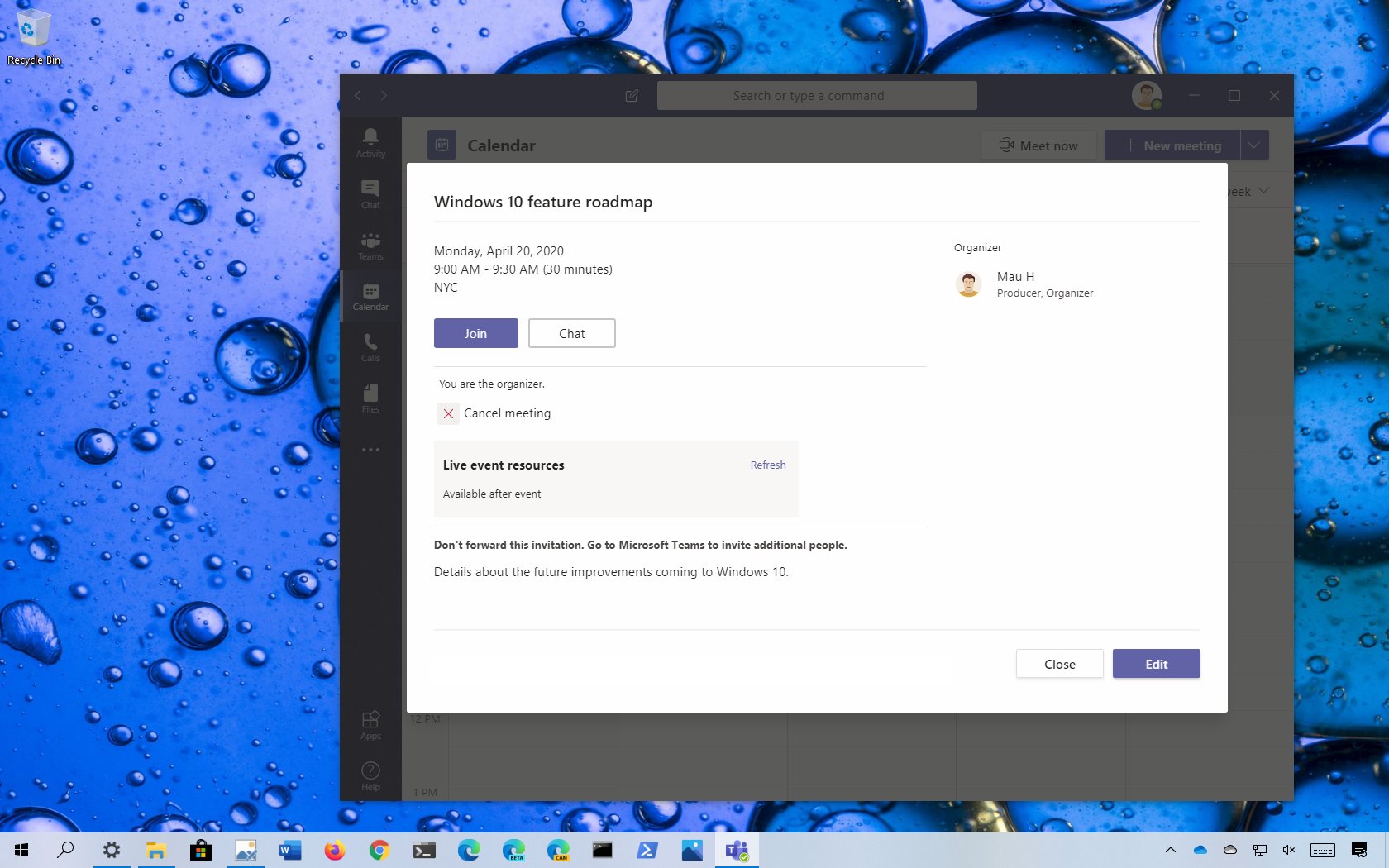1389x868 pixels.
Task: Open File Explorer from taskbar
Action: [155, 850]
